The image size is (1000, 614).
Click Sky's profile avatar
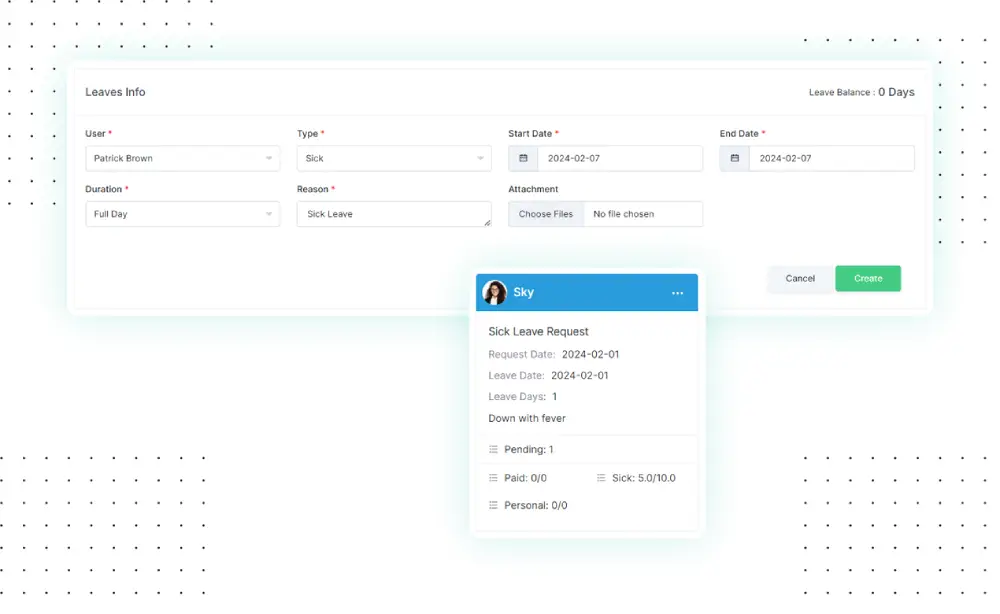(x=494, y=292)
